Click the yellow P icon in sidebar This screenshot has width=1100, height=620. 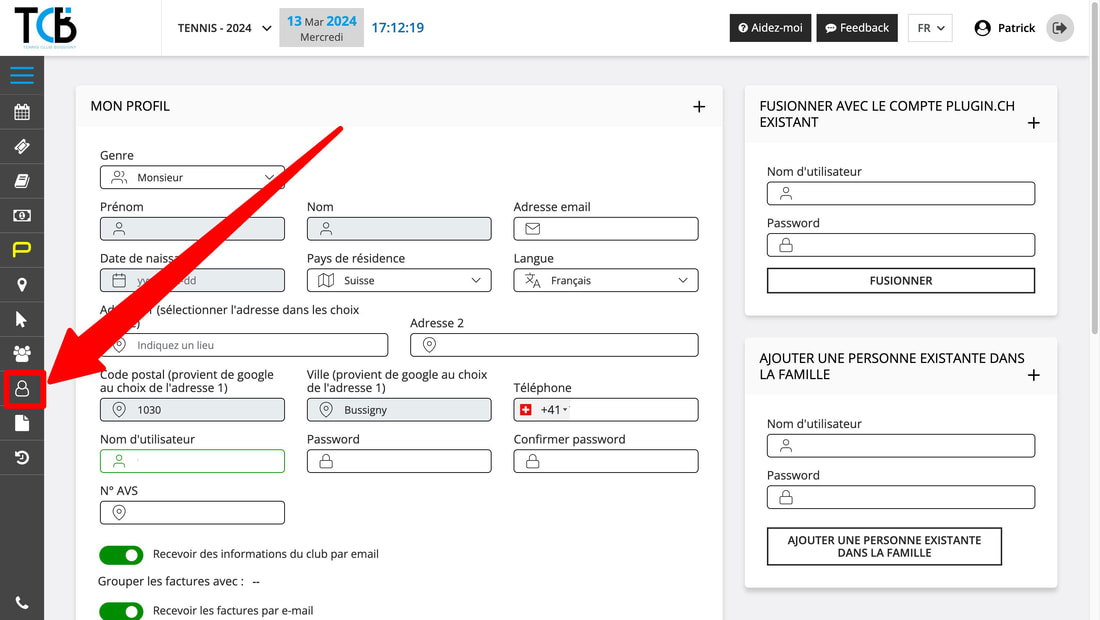pos(22,250)
